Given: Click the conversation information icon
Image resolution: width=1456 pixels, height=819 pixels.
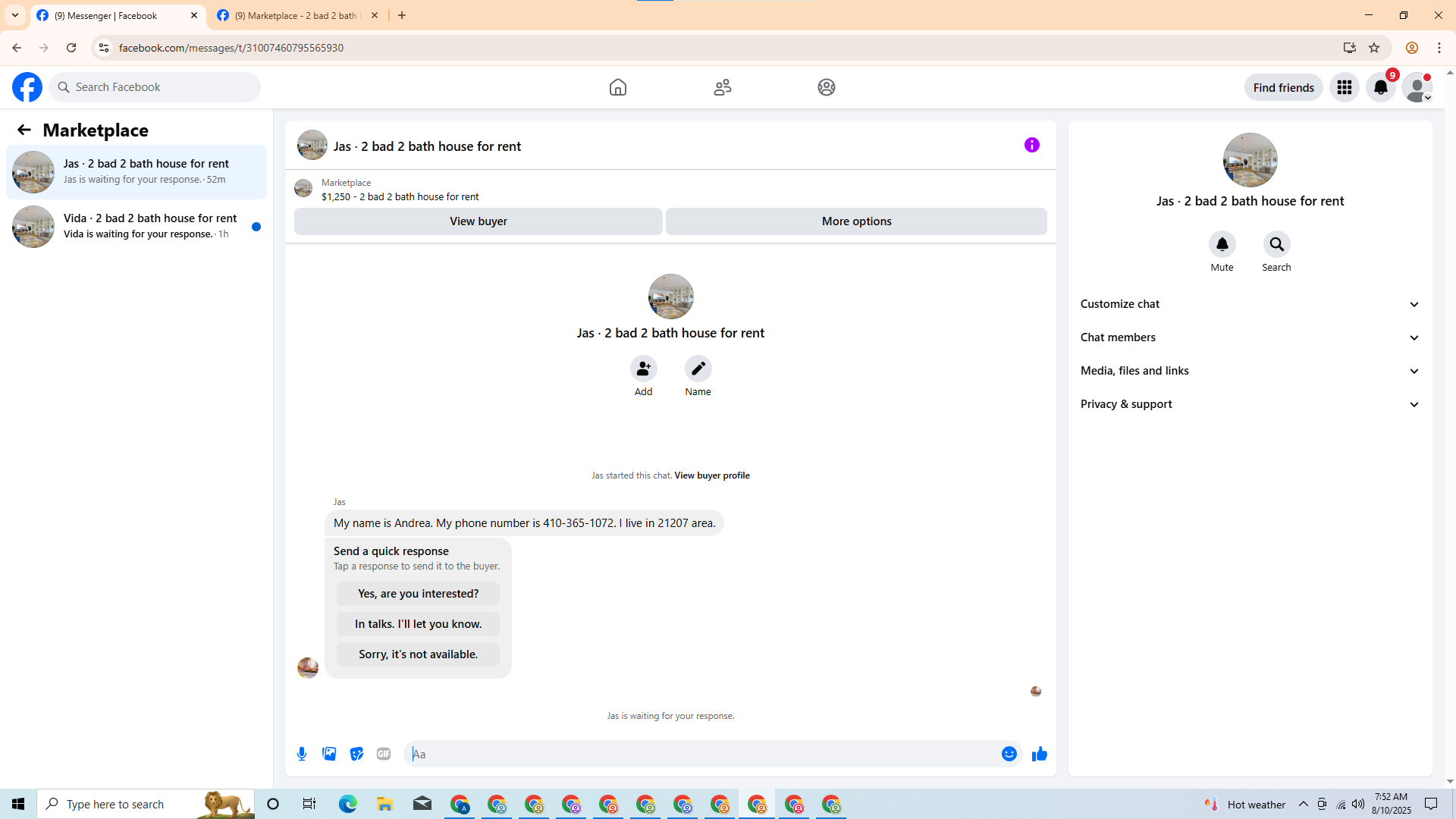Looking at the screenshot, I should tap(1031, 145).
